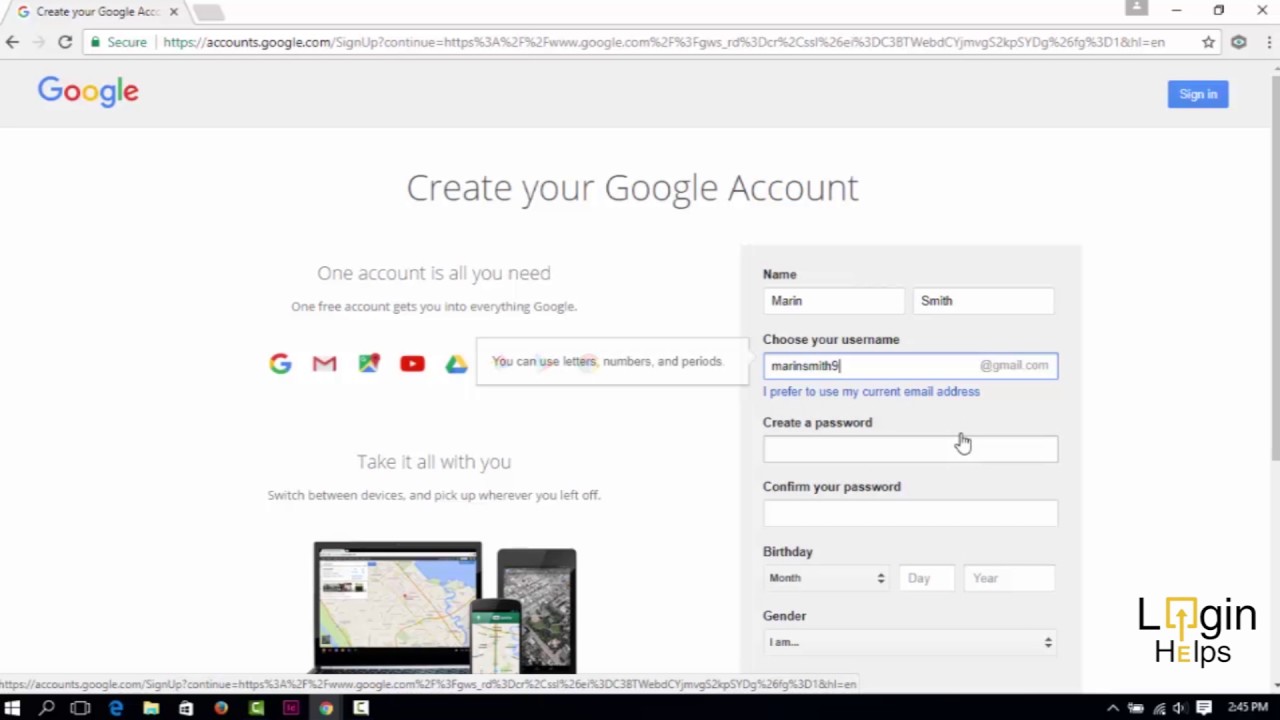Click the YouTube play icon

pyautogui.click(x=412, y=364)
